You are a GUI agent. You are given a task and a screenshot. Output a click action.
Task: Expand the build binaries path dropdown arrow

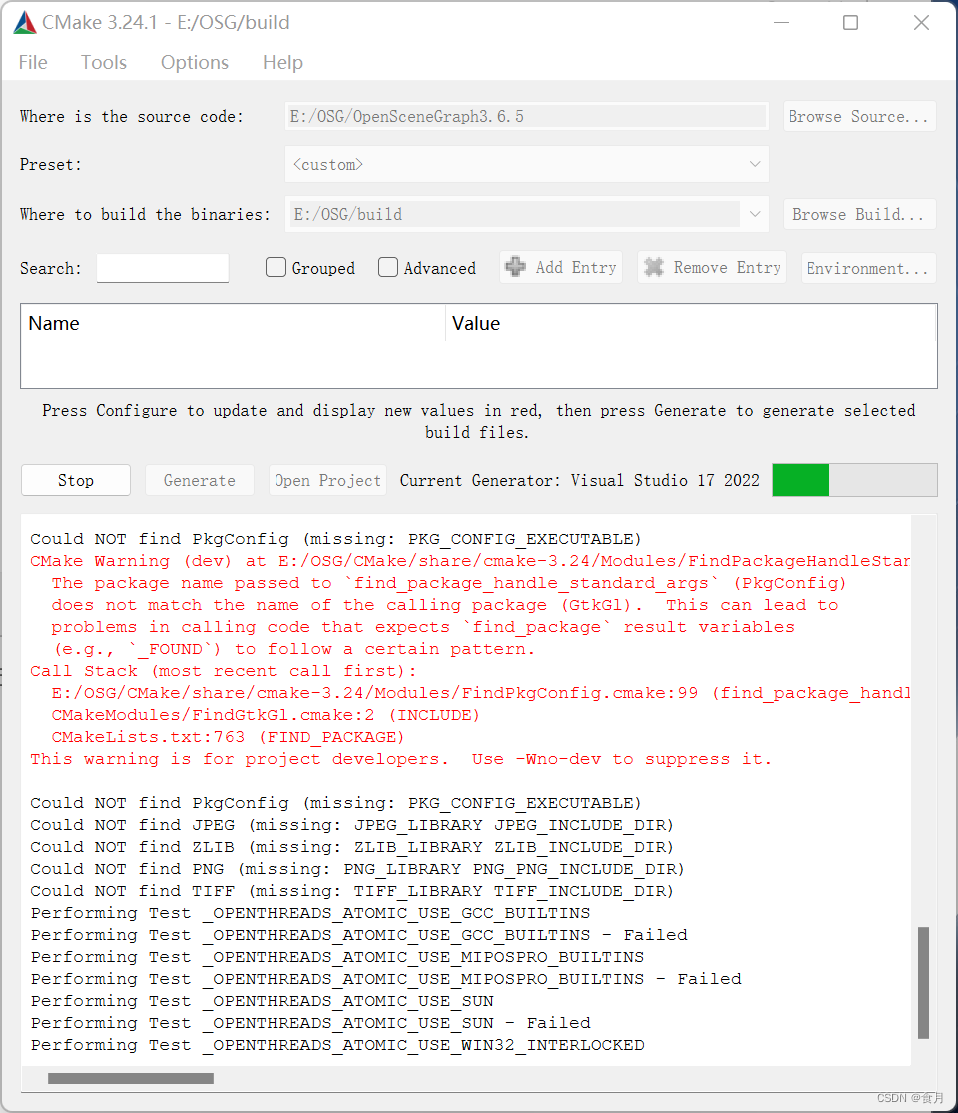755,214
